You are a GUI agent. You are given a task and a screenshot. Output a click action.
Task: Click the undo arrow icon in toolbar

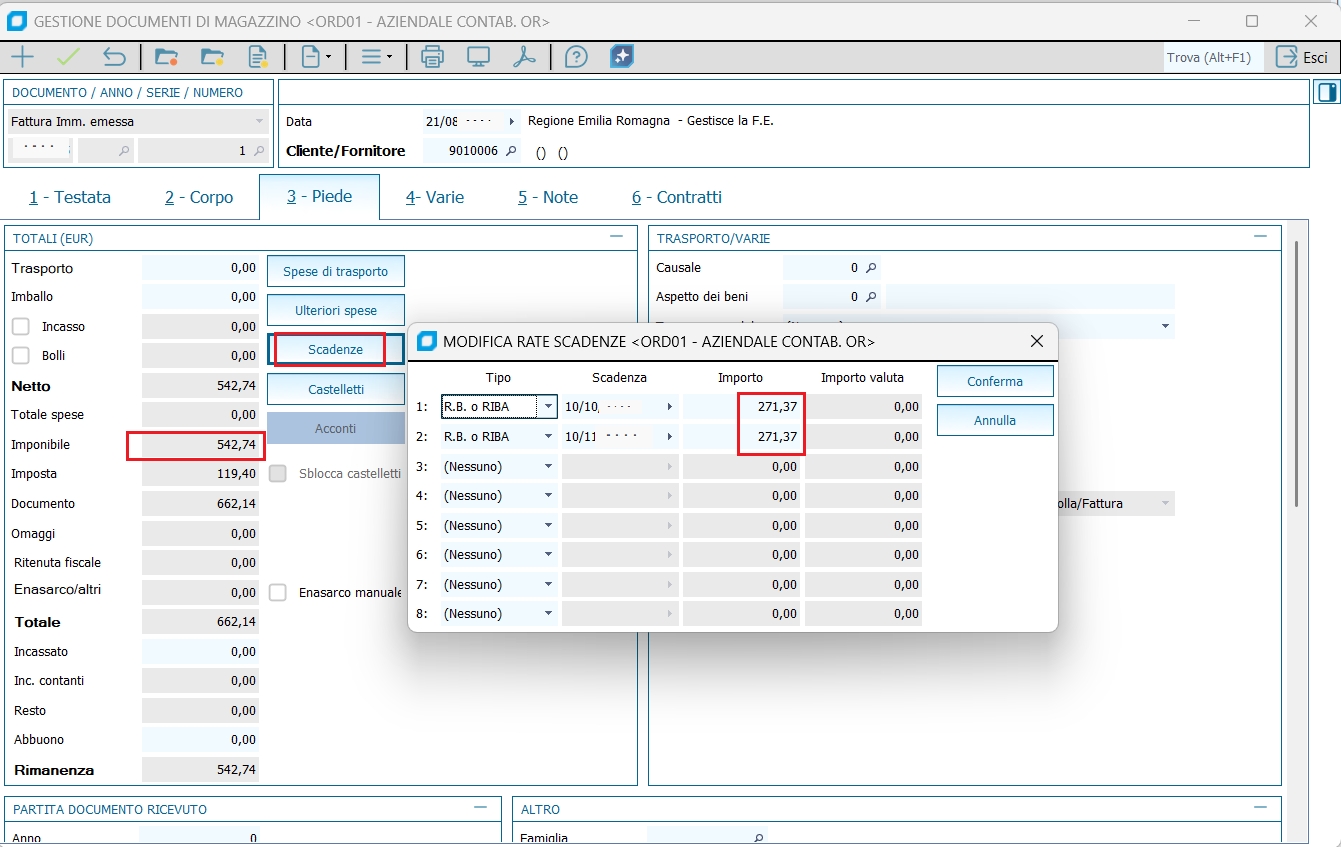pyautogui.click(x=114, y=57)
